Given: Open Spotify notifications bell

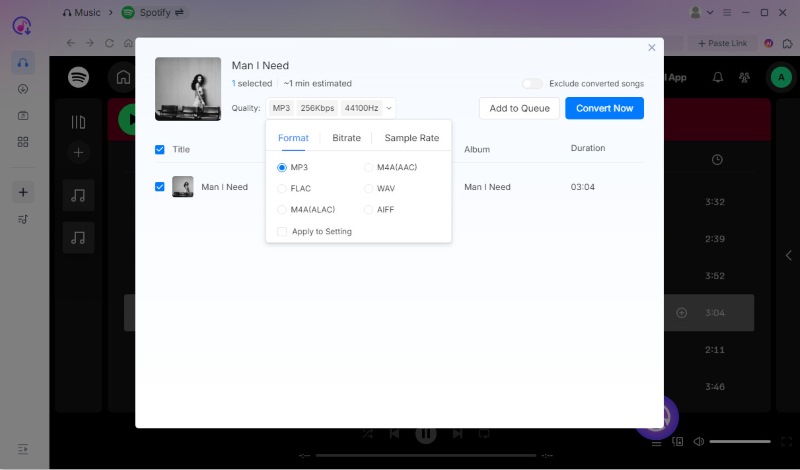Looking at the screenshot, I should pyautogui.click(x=718, y=77).
